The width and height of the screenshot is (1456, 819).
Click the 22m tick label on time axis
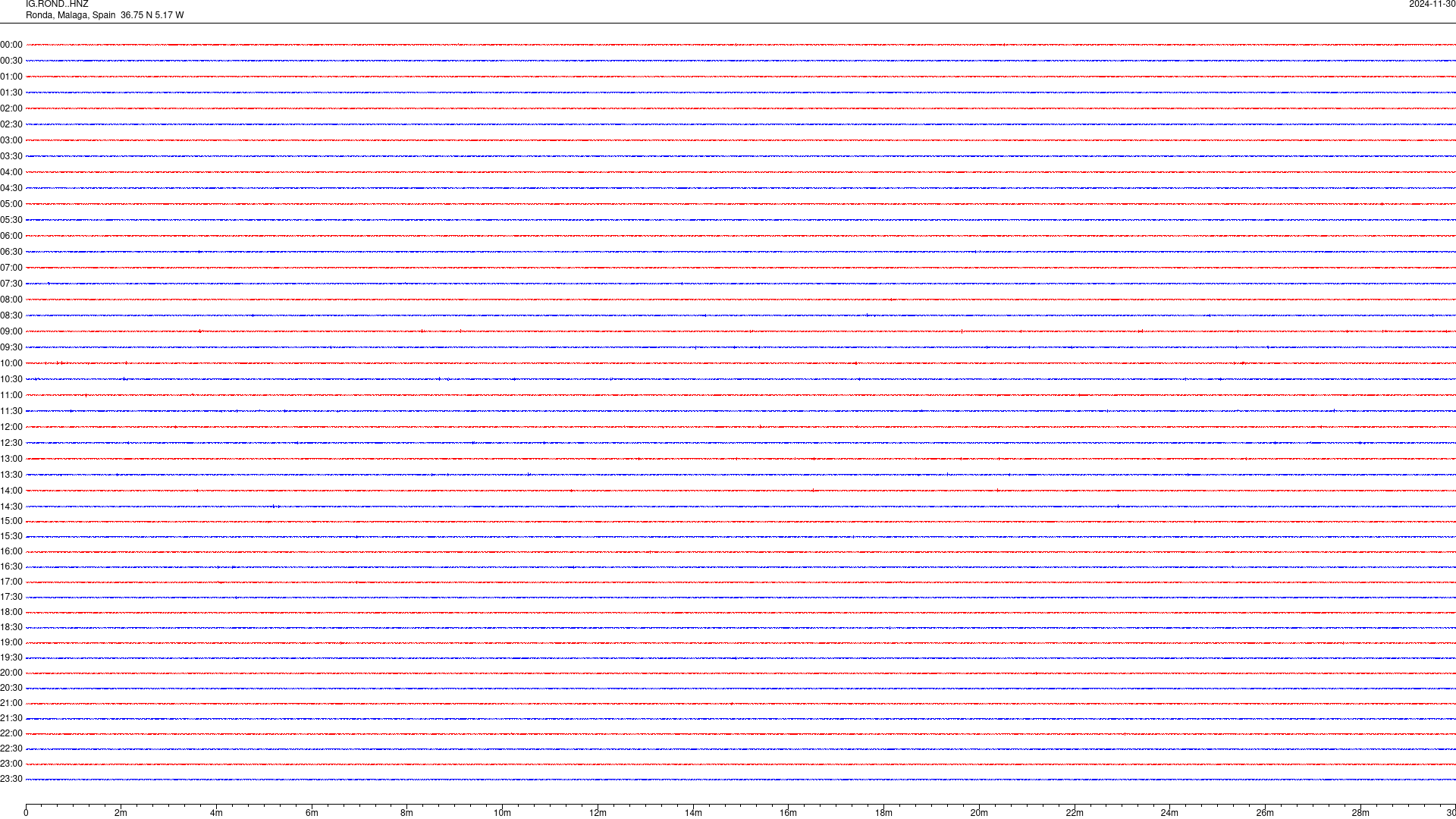click(1075, 813)
